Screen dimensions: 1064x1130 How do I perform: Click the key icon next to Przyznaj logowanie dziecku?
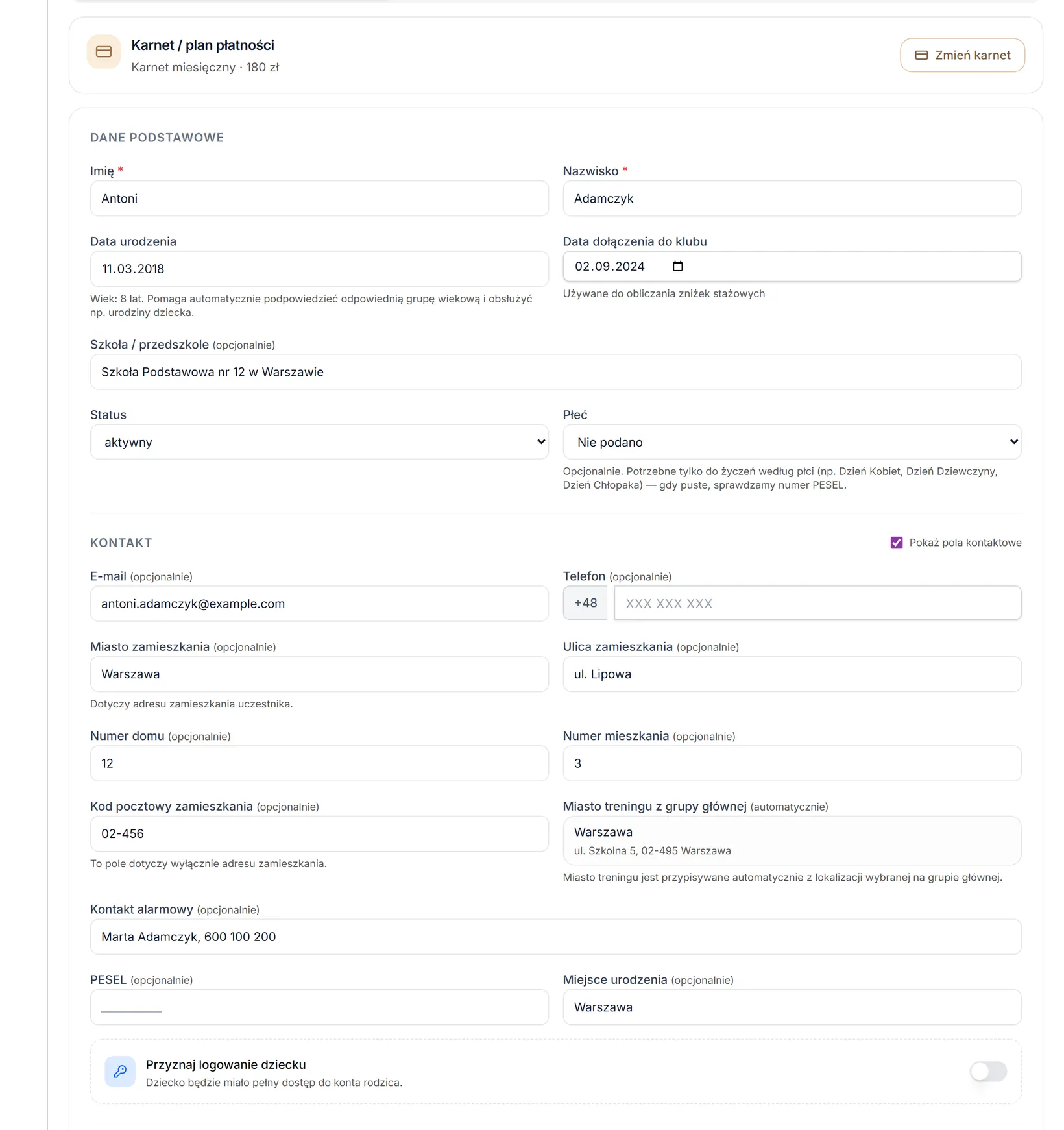(x=120, y=1072)
